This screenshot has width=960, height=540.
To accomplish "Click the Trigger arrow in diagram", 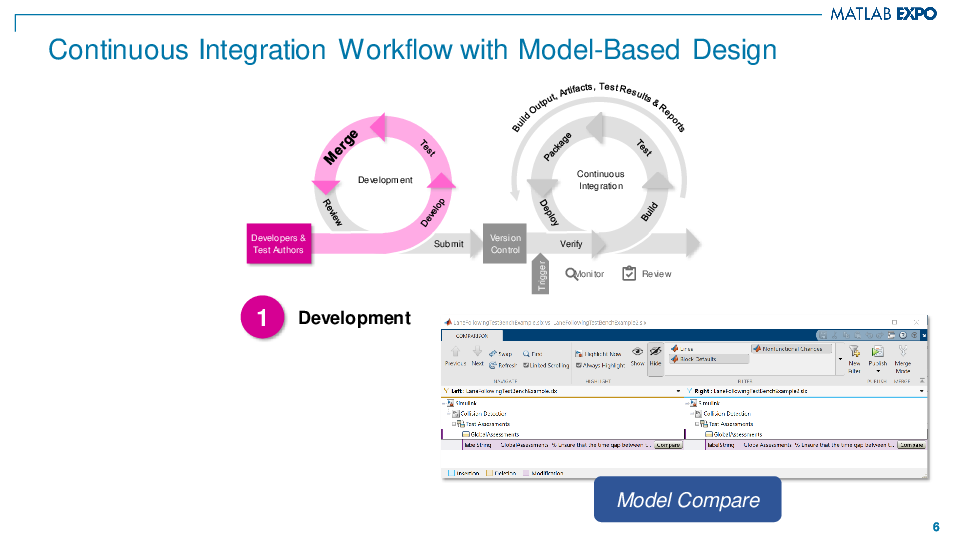I will click(x=541, y=274).
